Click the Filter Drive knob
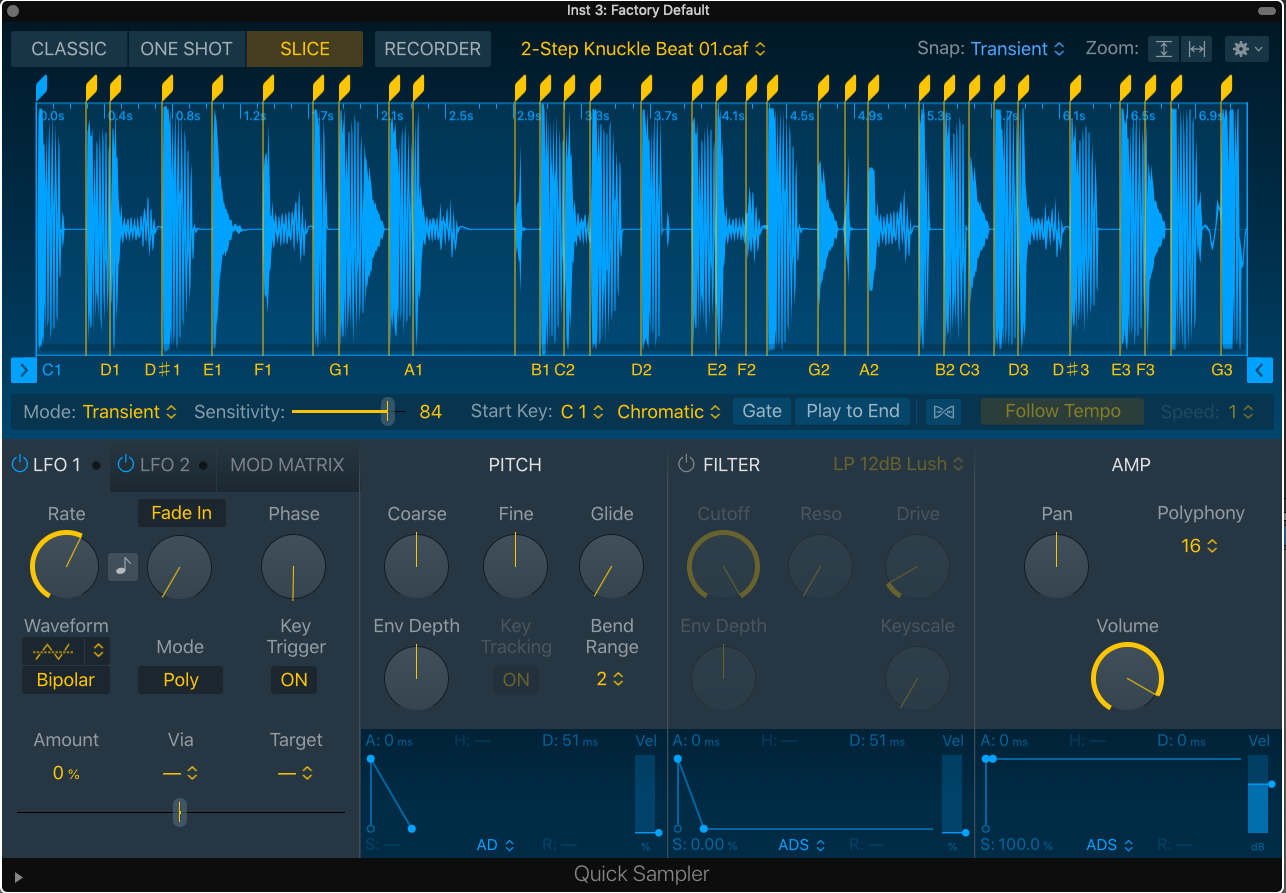This screenshot has height=893, width=1286. [918, 566]
